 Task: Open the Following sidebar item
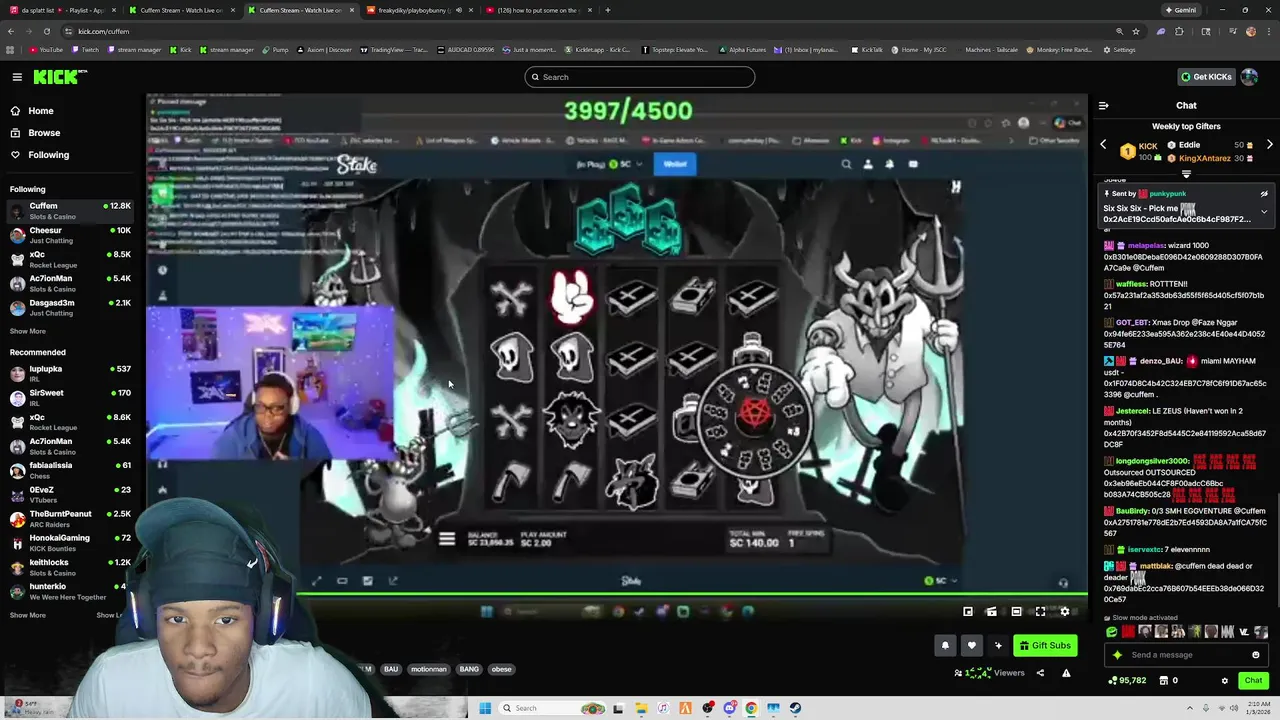point(48,155)
